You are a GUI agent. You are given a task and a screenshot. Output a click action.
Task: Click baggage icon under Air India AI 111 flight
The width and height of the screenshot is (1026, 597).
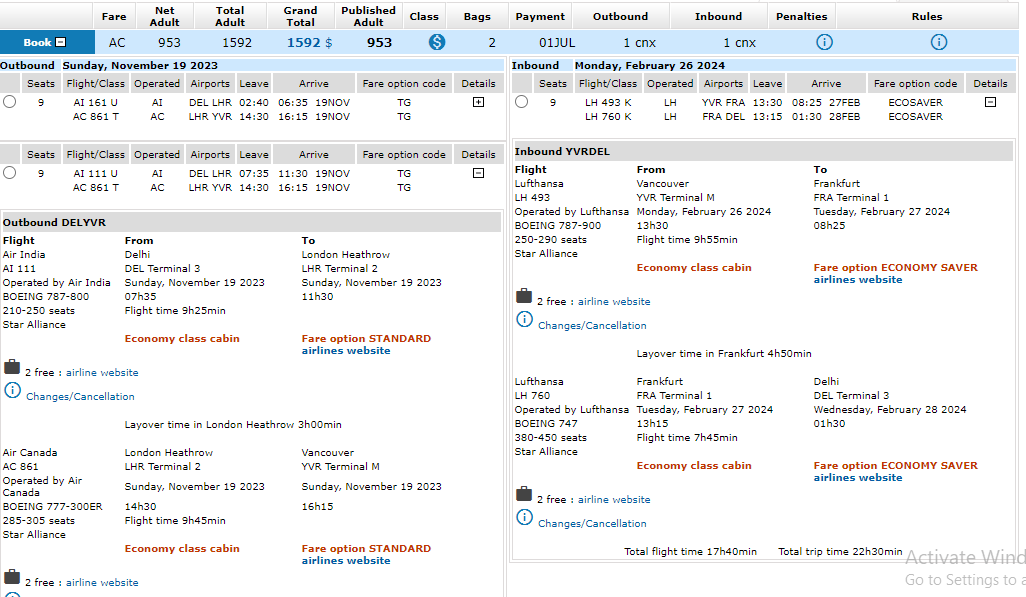tap(12, 367)
